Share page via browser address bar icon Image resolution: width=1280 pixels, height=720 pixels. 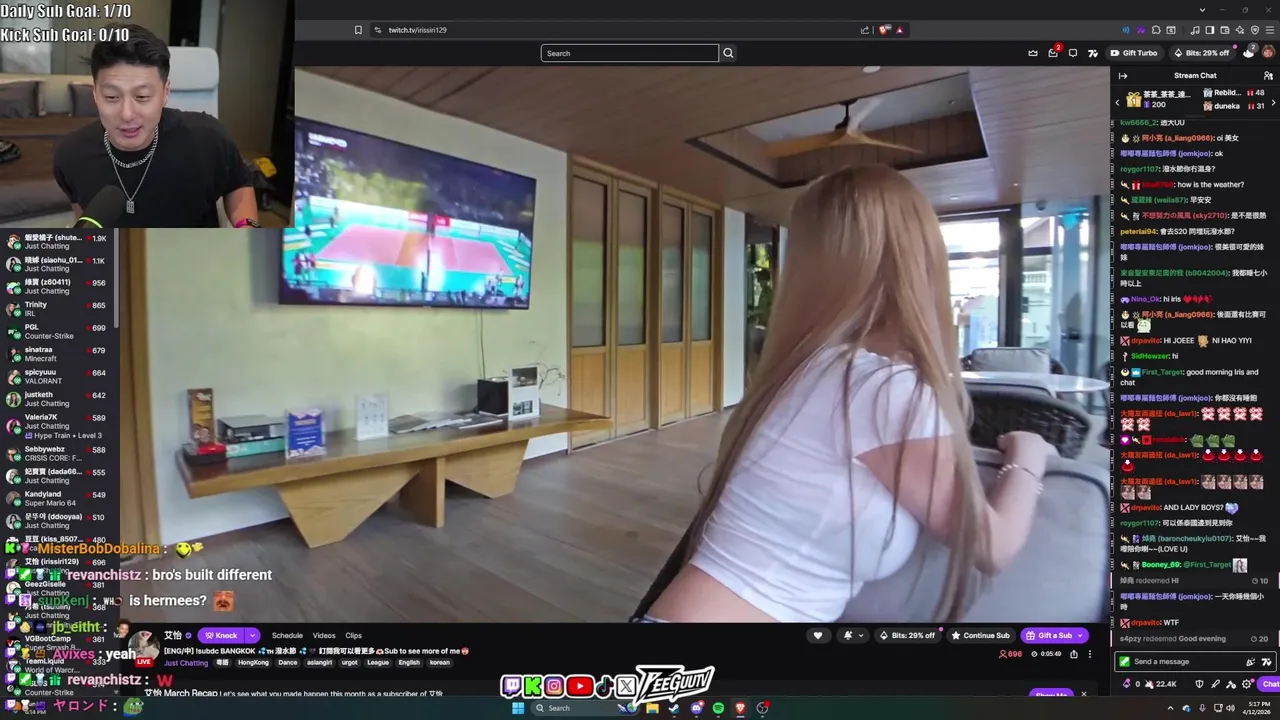tap(865, 30)
